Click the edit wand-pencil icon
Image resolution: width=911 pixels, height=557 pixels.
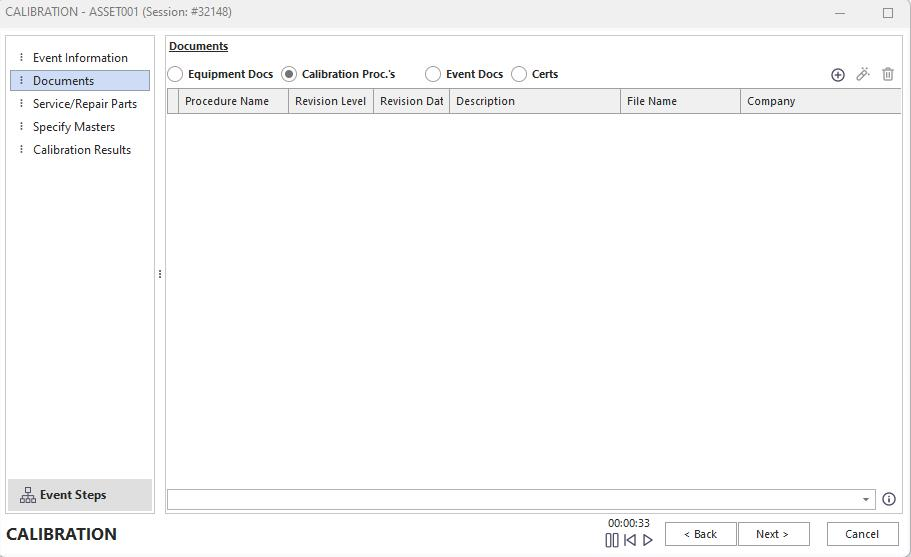coord(863,74)
